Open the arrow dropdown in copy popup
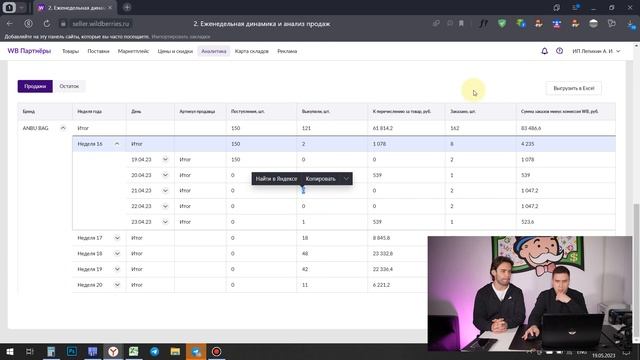 click(346, 179)
